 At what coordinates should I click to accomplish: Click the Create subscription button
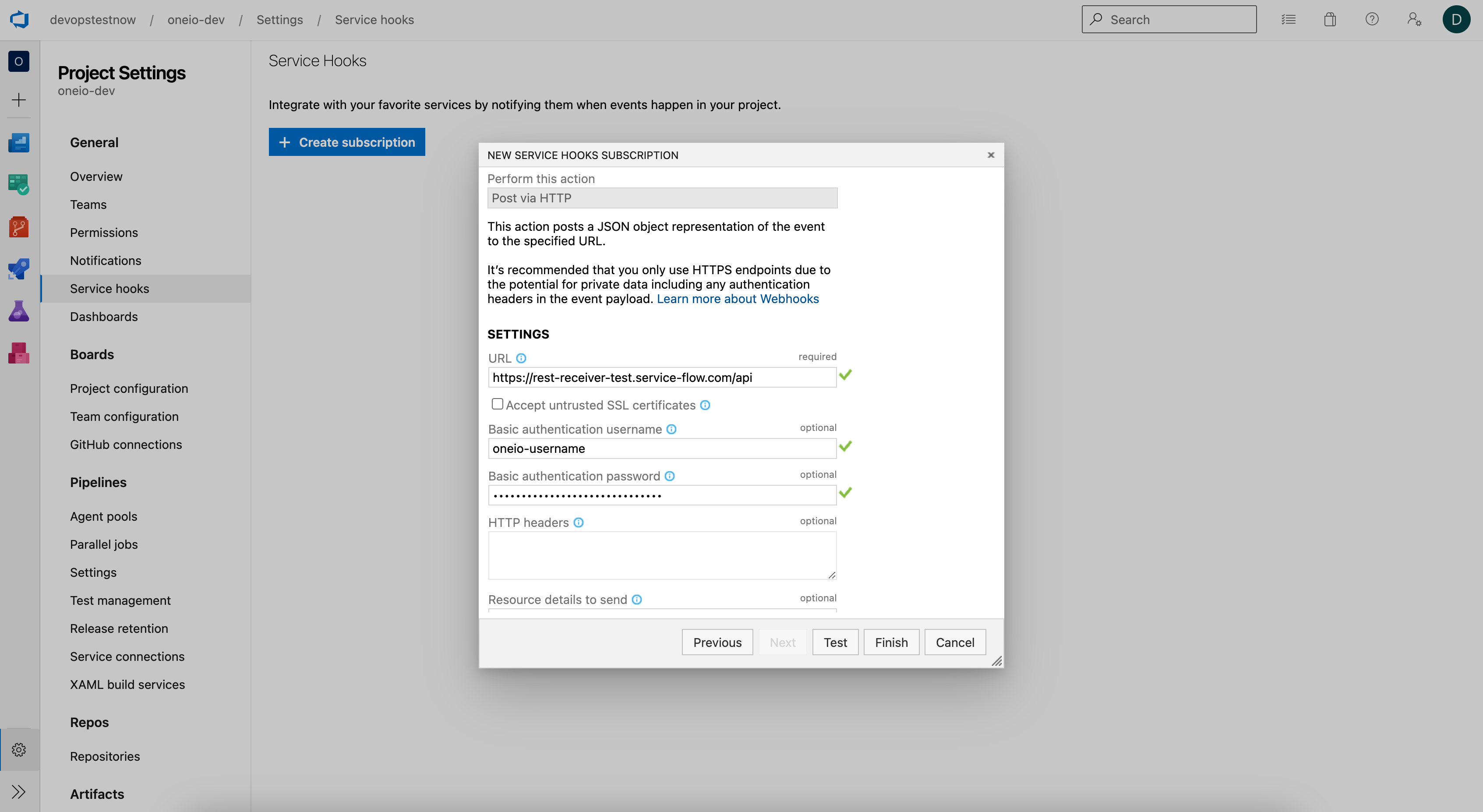pyautogui.click(x=346, y=141)
